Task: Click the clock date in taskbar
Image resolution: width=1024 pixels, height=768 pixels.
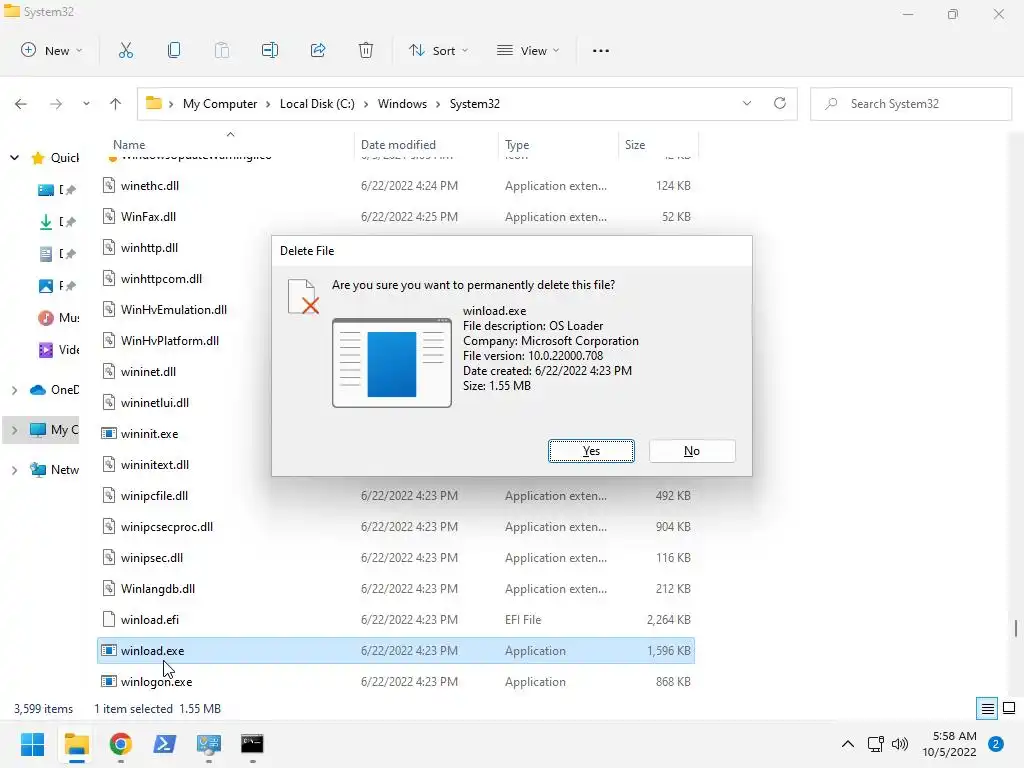Action: [949, 744]
